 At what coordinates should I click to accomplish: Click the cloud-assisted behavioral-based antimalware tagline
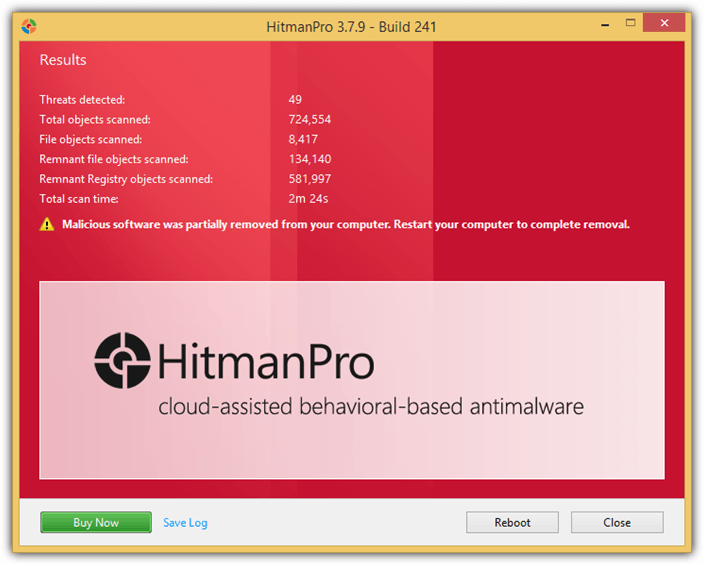[371, 407]
